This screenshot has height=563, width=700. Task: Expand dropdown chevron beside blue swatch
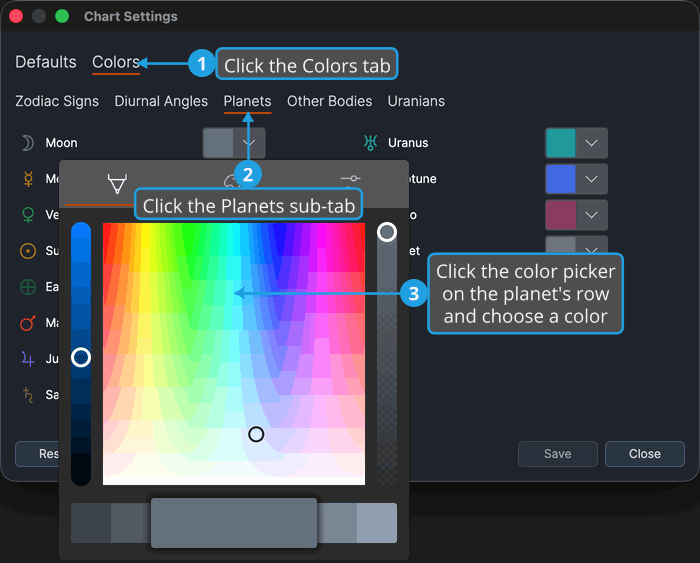[x=592, y=179]
